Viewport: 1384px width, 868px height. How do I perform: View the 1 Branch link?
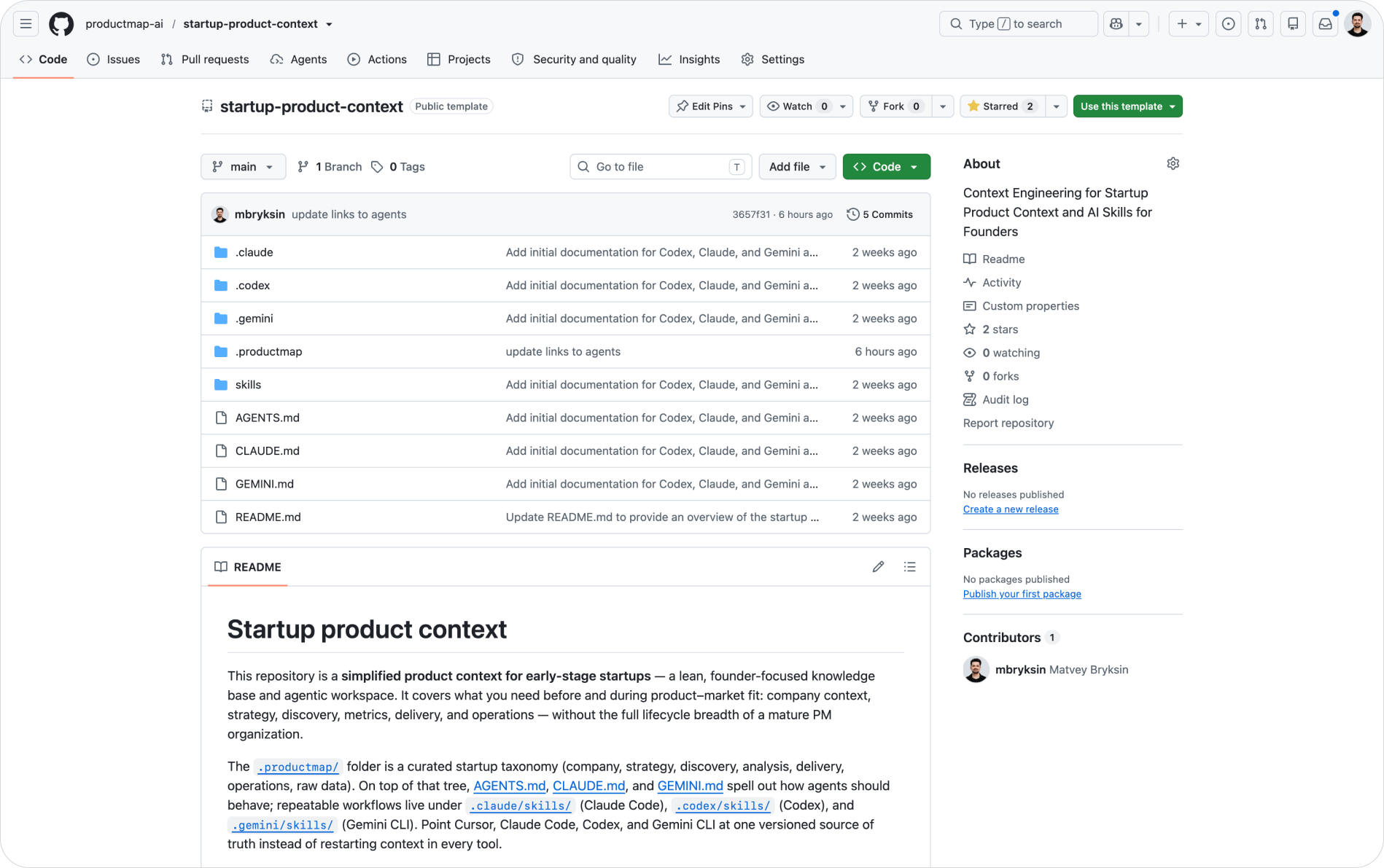pos(330,167)
